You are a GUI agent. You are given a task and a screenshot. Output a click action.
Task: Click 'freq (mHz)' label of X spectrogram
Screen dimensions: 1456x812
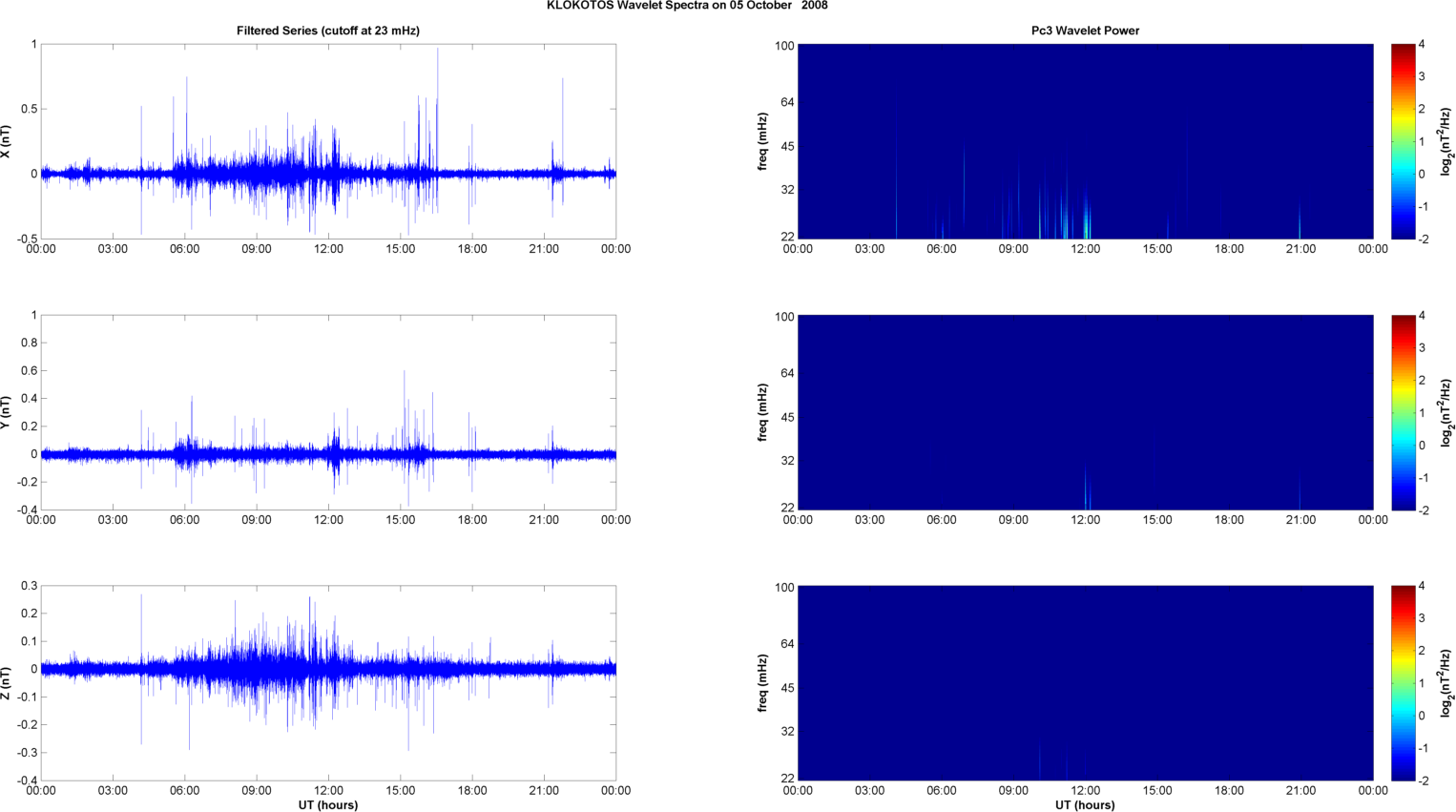(762, 141)
